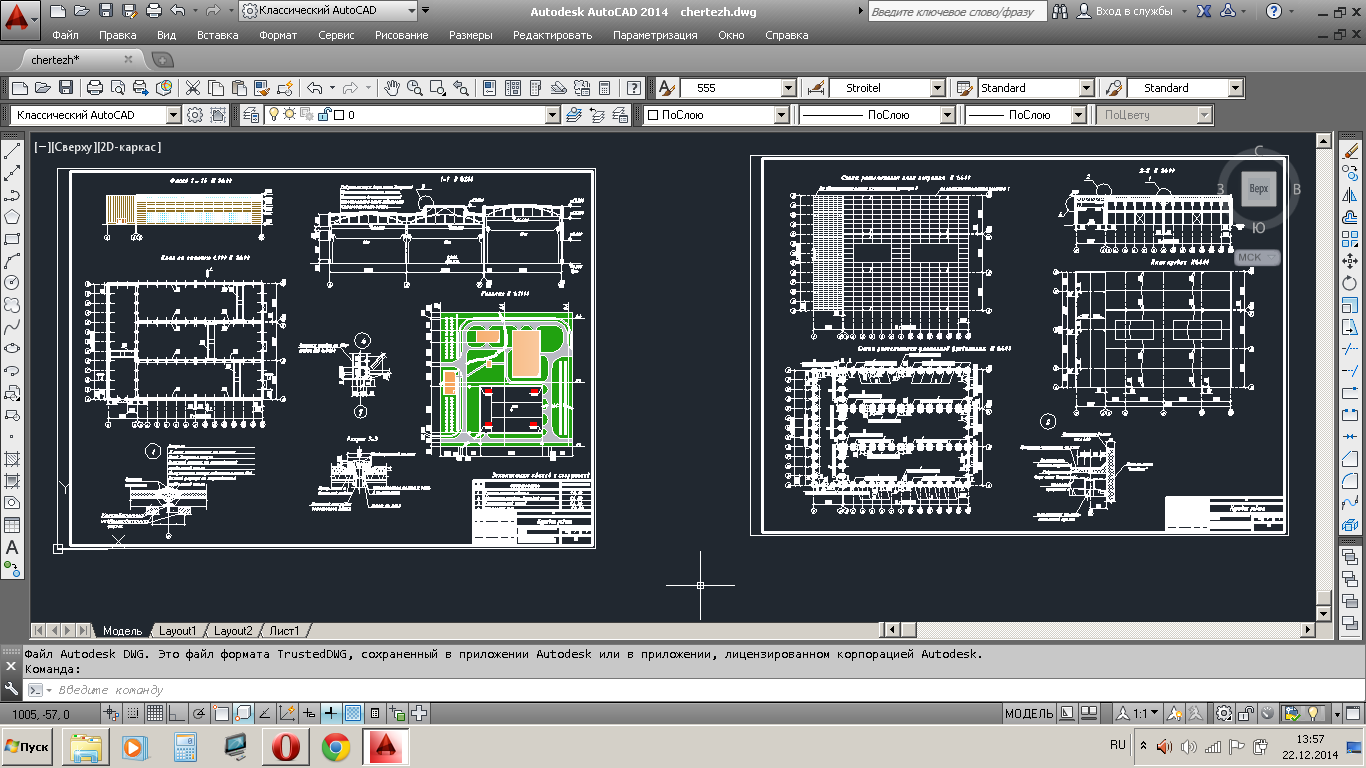Select the Mirror tool in modify toolbar
This screenshot has width=1366, height=768.
1351,196
